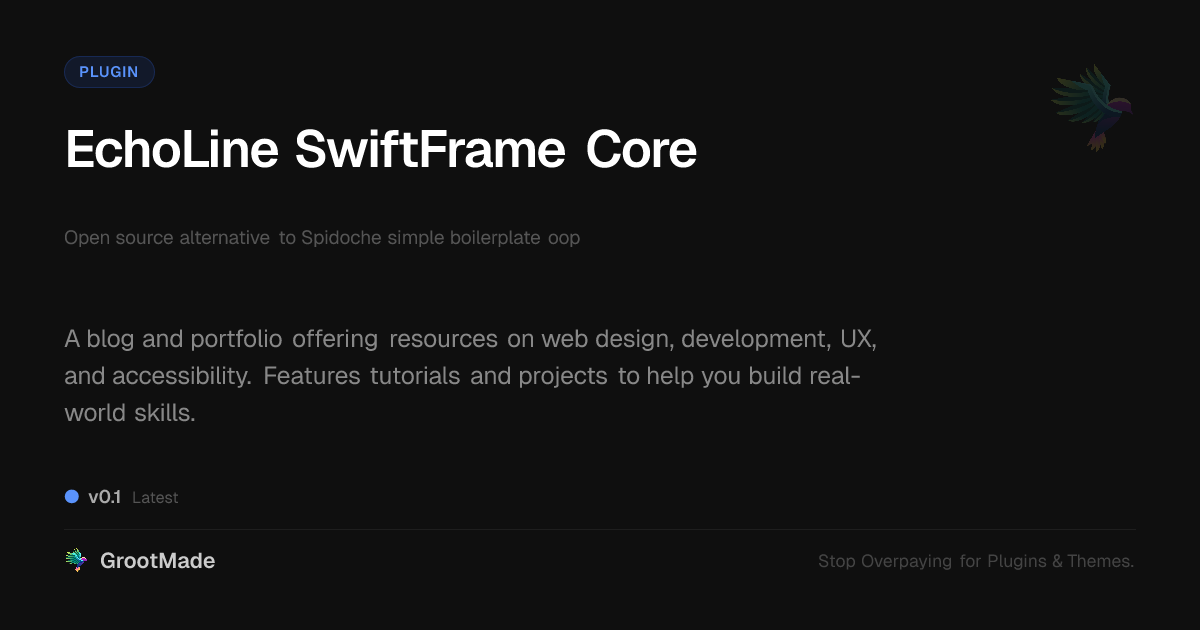Select the blog and portfolio description paragraph
1200x630 pixels.
tap(471, 375)
